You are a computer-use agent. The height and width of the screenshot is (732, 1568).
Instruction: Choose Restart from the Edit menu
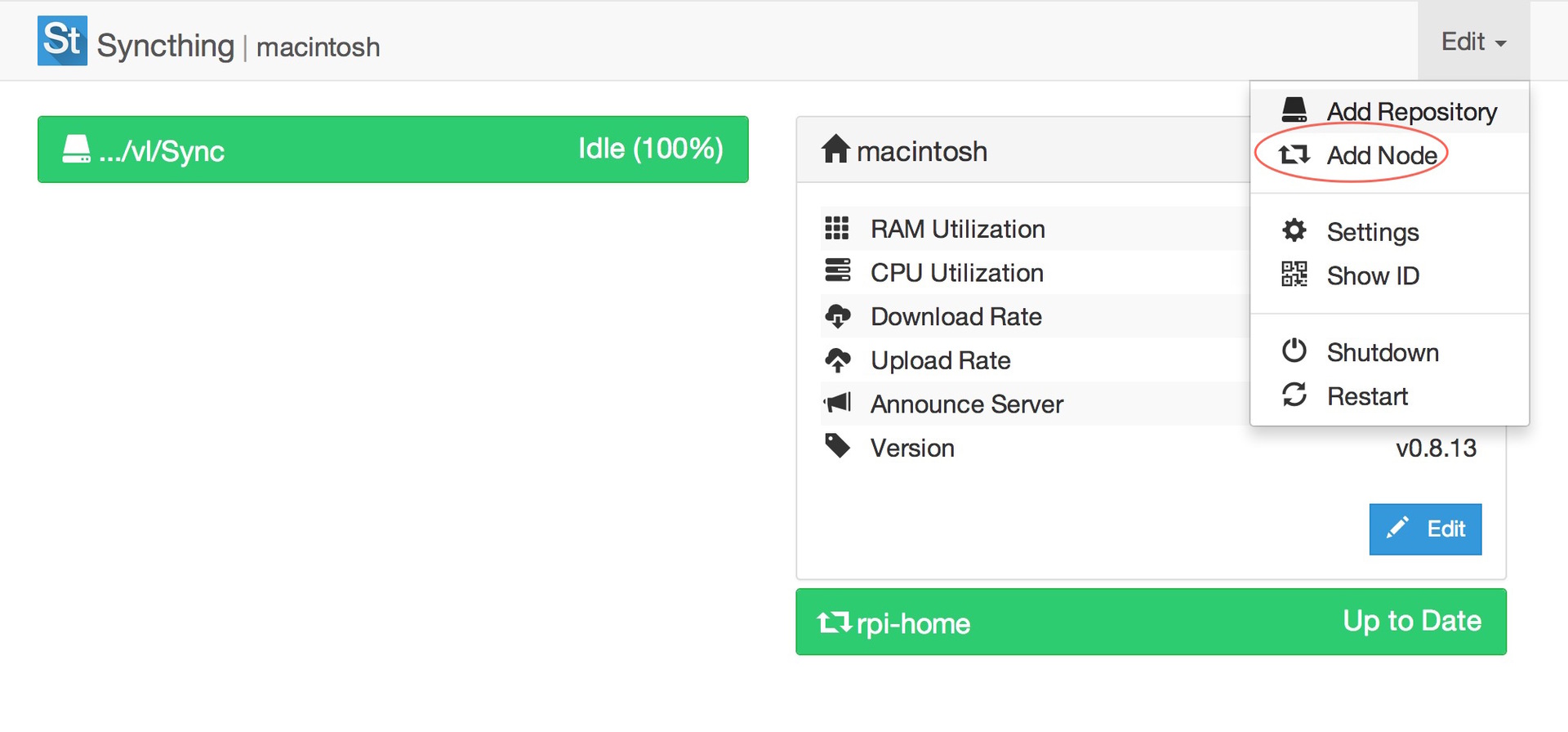click(x=1389, y=397)
